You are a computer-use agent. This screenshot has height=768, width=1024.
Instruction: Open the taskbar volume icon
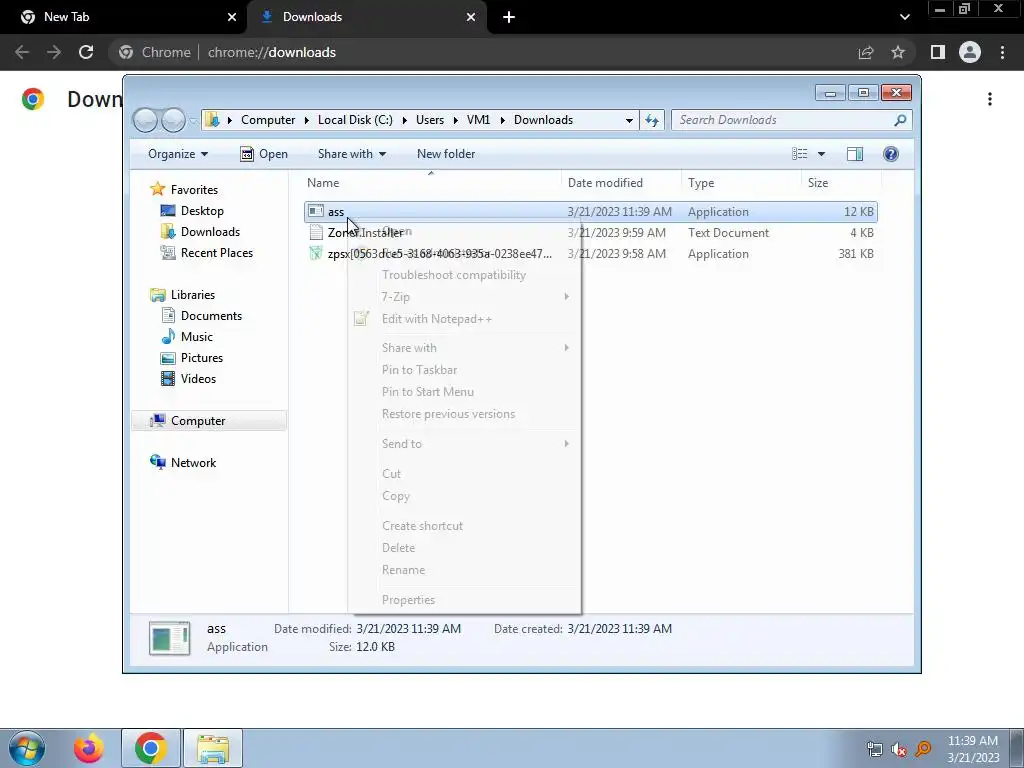[899, 749]
